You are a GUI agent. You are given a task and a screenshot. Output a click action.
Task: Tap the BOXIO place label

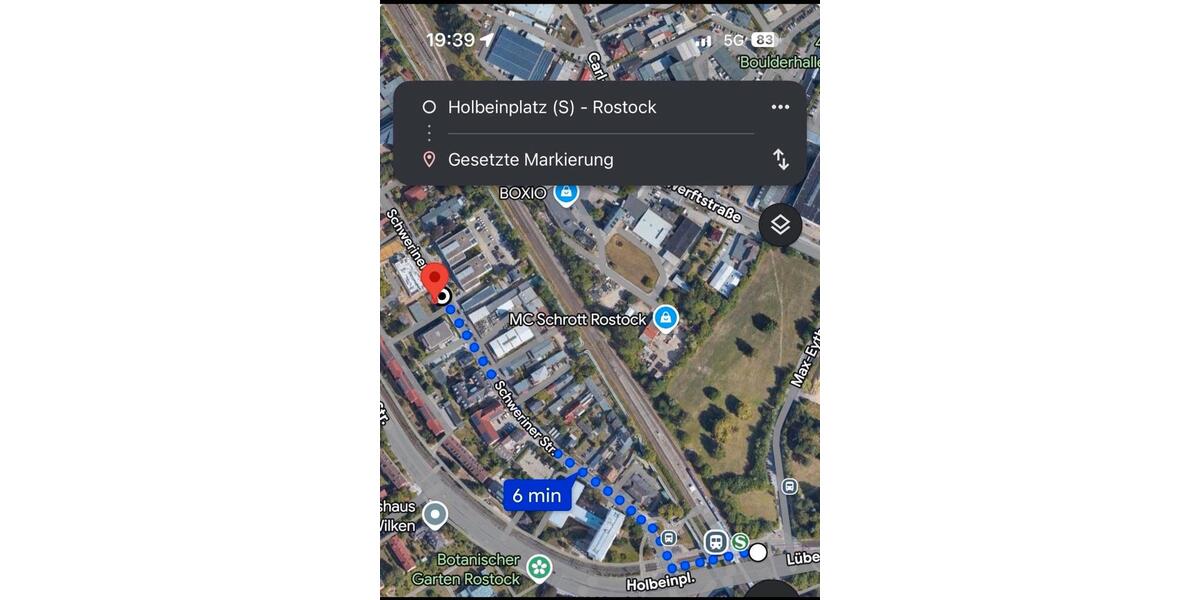coord(523,192)
